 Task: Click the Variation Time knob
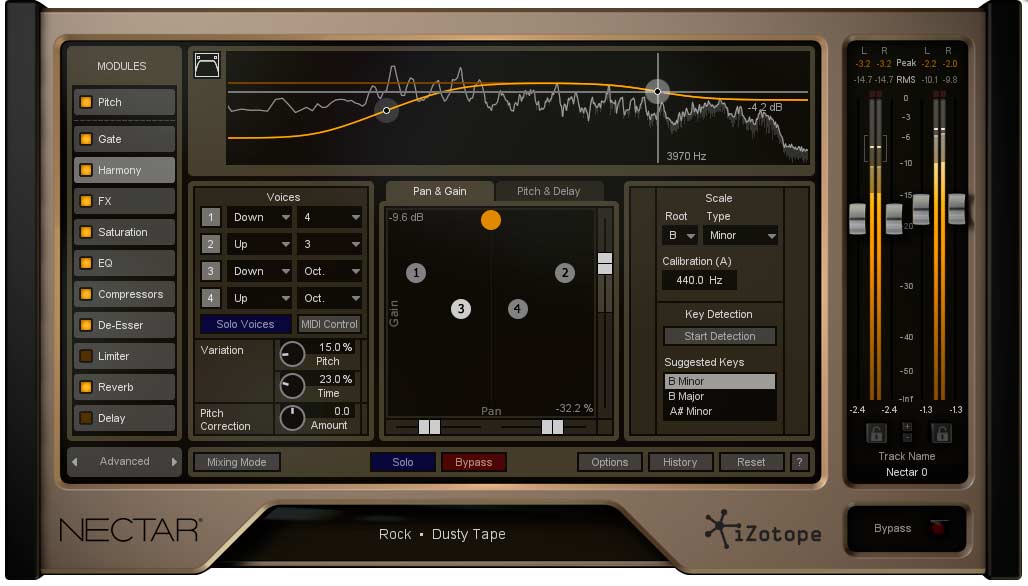(x=292, y=386)
